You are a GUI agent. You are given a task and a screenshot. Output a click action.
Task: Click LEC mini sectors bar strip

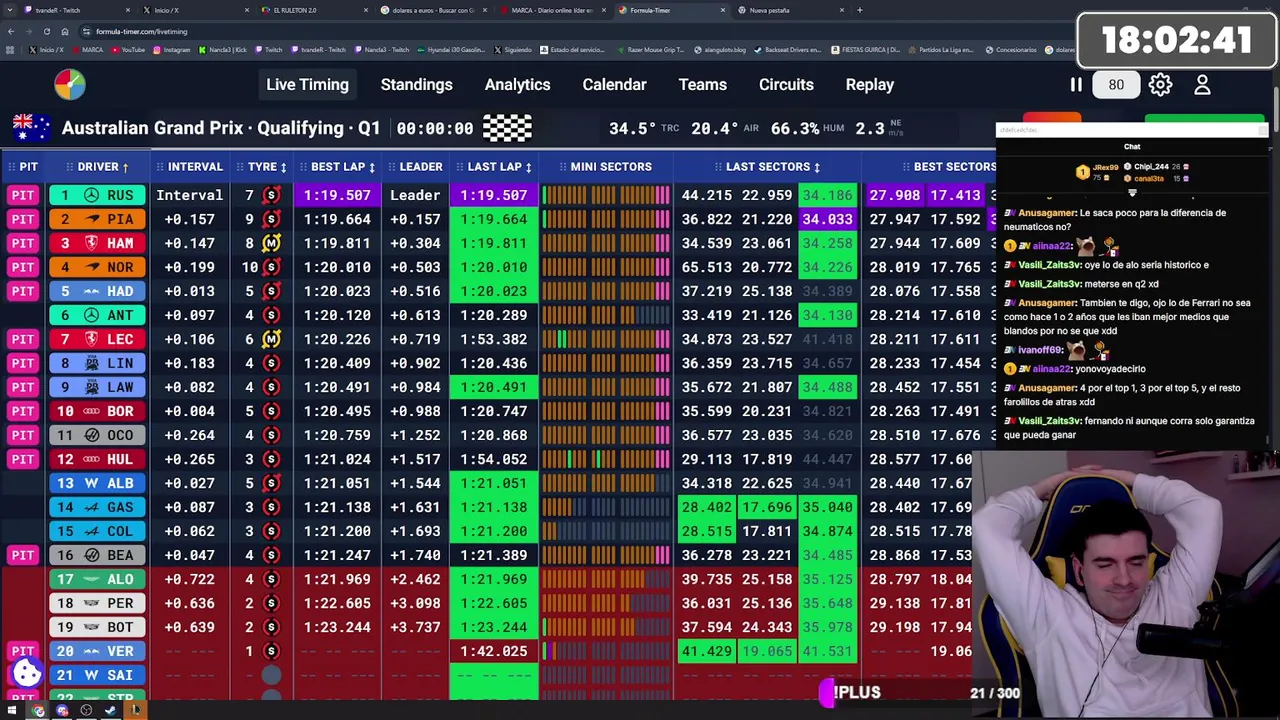click(606, 339)
